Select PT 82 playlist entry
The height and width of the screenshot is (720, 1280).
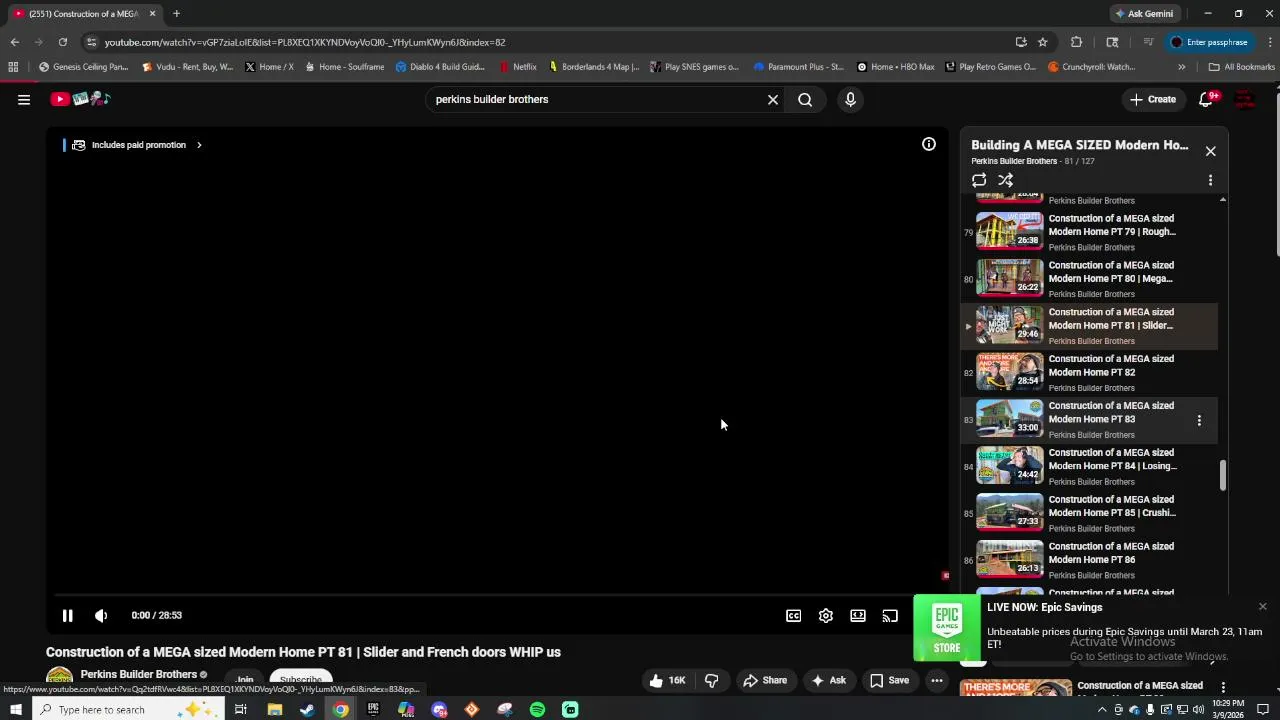pos(1089,372)
